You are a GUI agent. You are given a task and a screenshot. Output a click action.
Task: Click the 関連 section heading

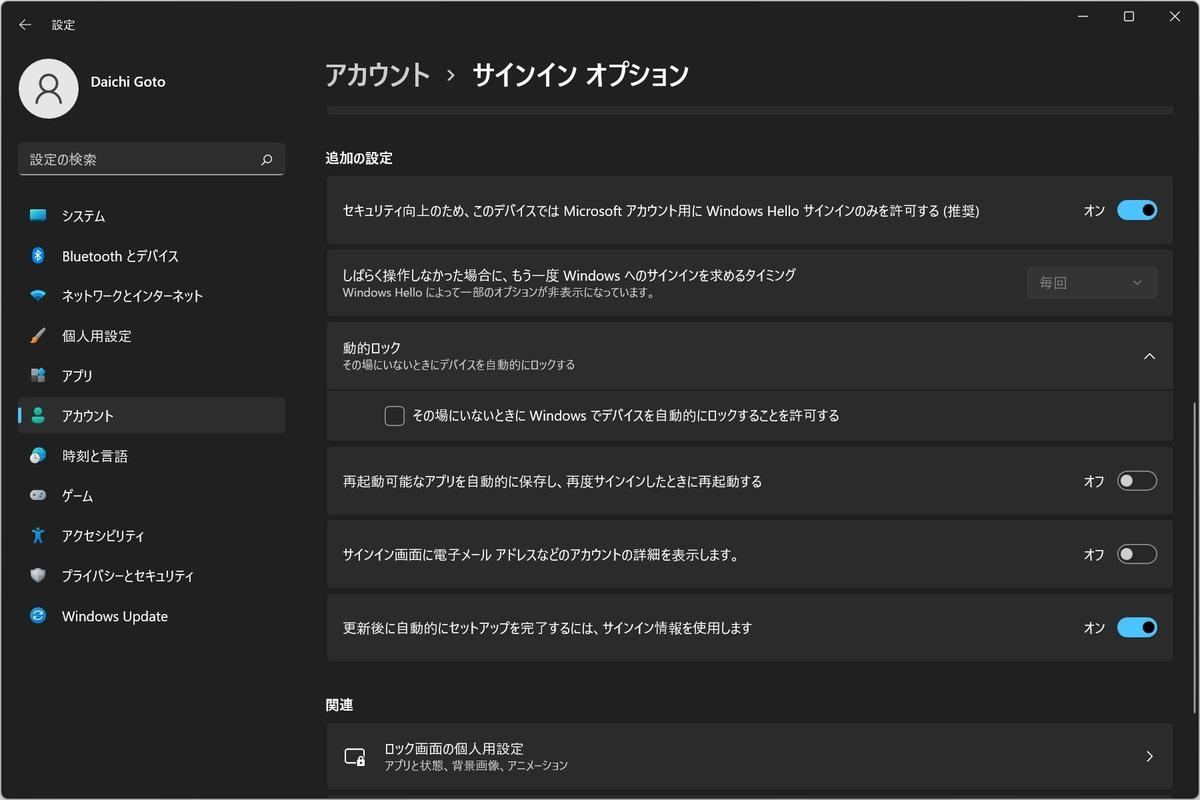340,705
